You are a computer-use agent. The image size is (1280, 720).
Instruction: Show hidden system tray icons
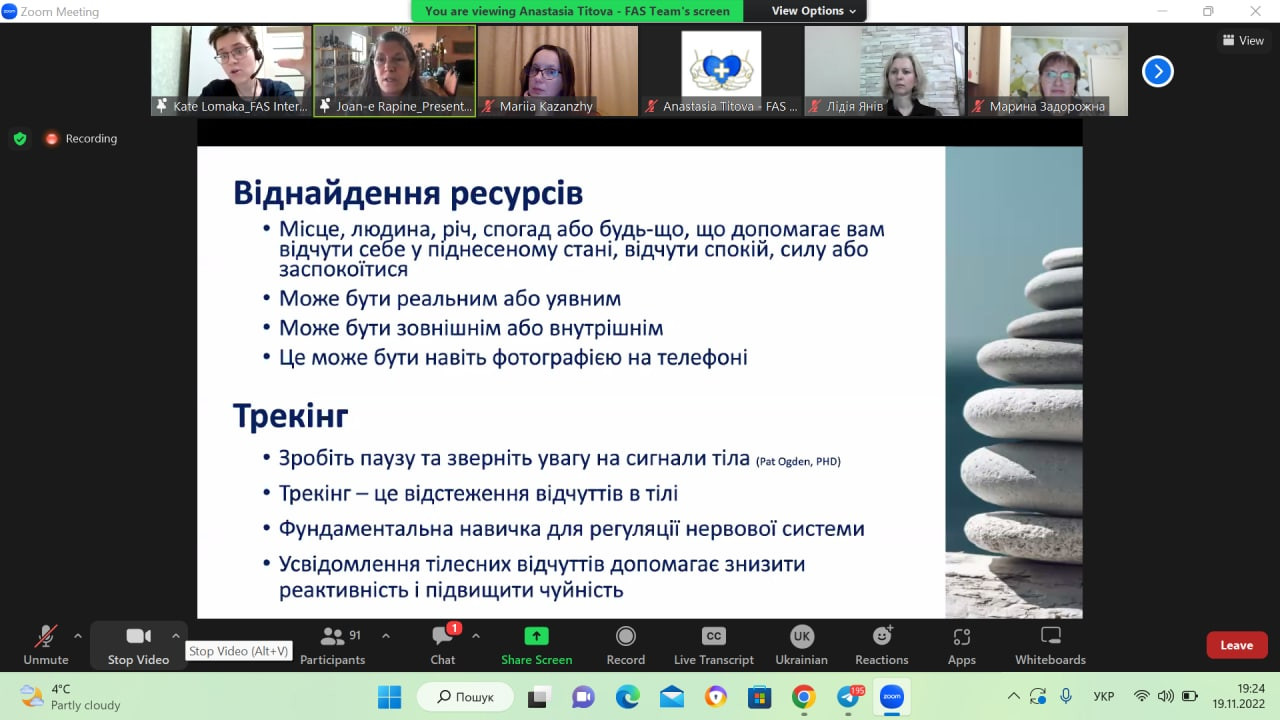1014,696
